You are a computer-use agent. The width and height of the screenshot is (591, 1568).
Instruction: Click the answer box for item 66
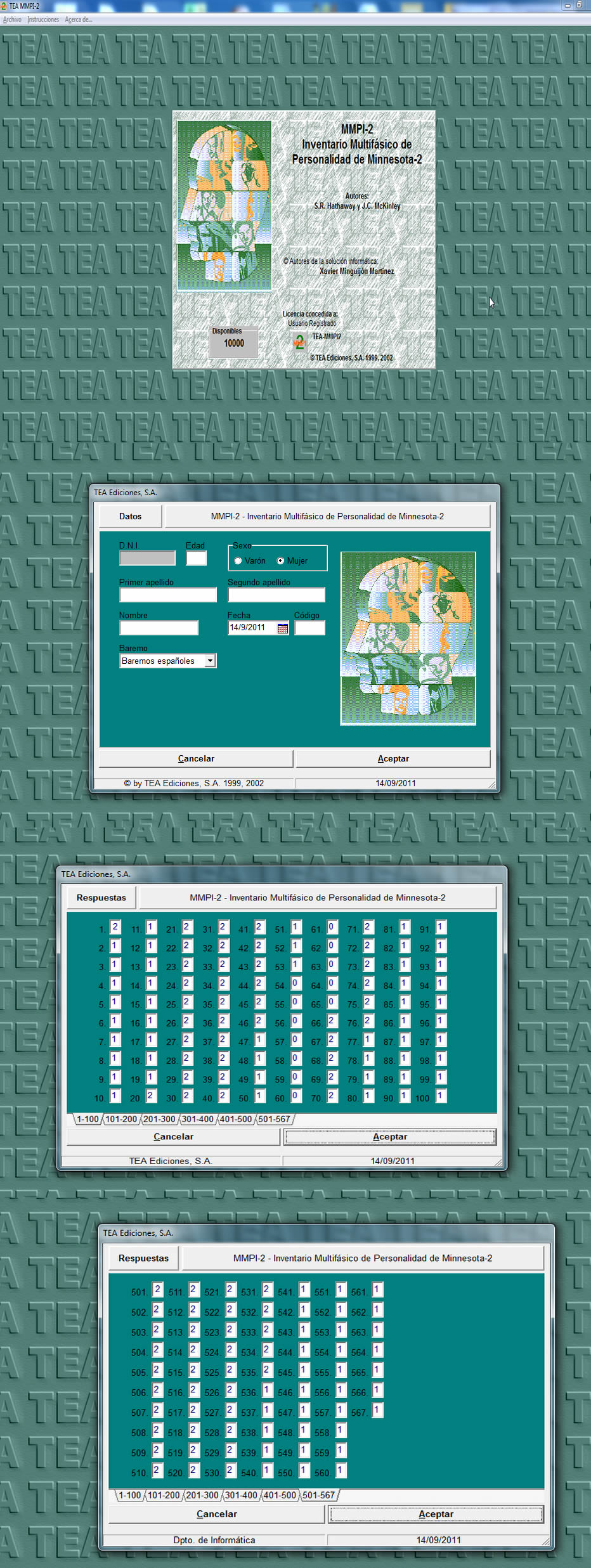click(332, 1021)
